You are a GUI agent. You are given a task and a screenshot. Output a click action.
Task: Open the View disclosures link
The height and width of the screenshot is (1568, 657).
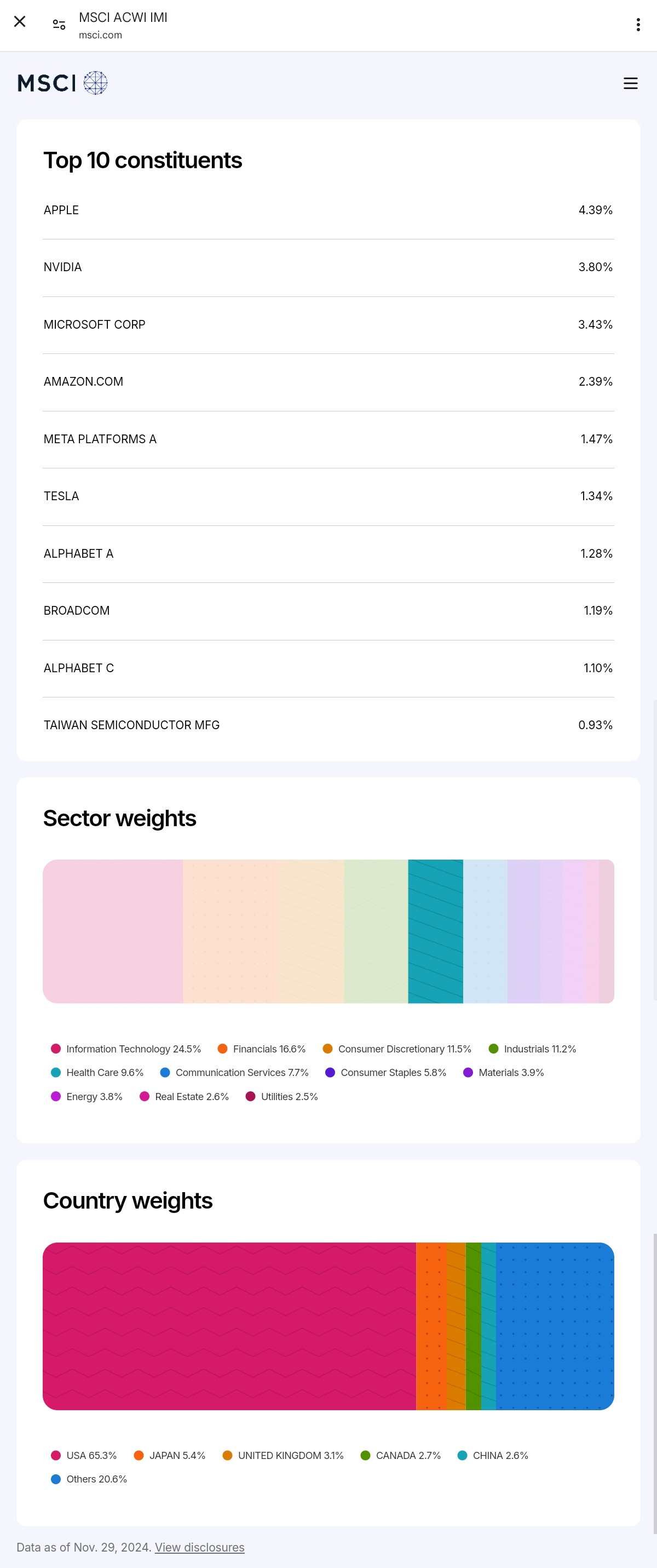point(199,1547)
